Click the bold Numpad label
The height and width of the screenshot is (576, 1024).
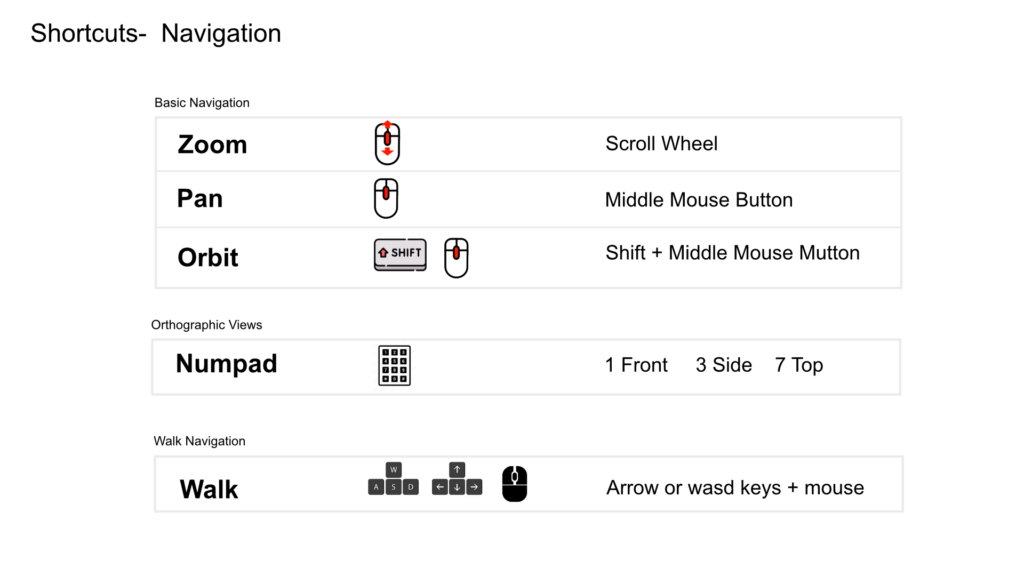click(x=227, y=364)
